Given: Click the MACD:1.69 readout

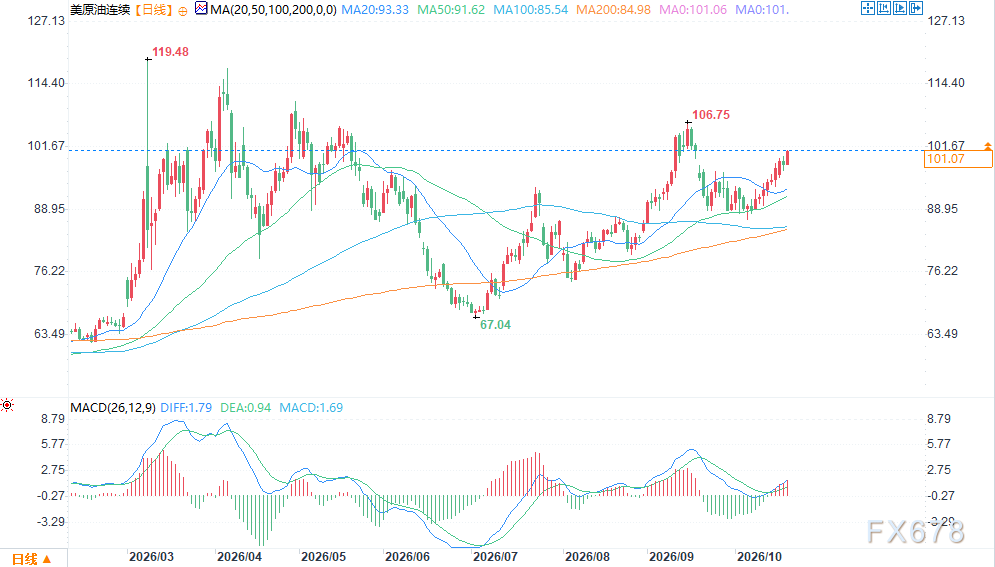Looking at the screenshot, I should tap(311, 408).
